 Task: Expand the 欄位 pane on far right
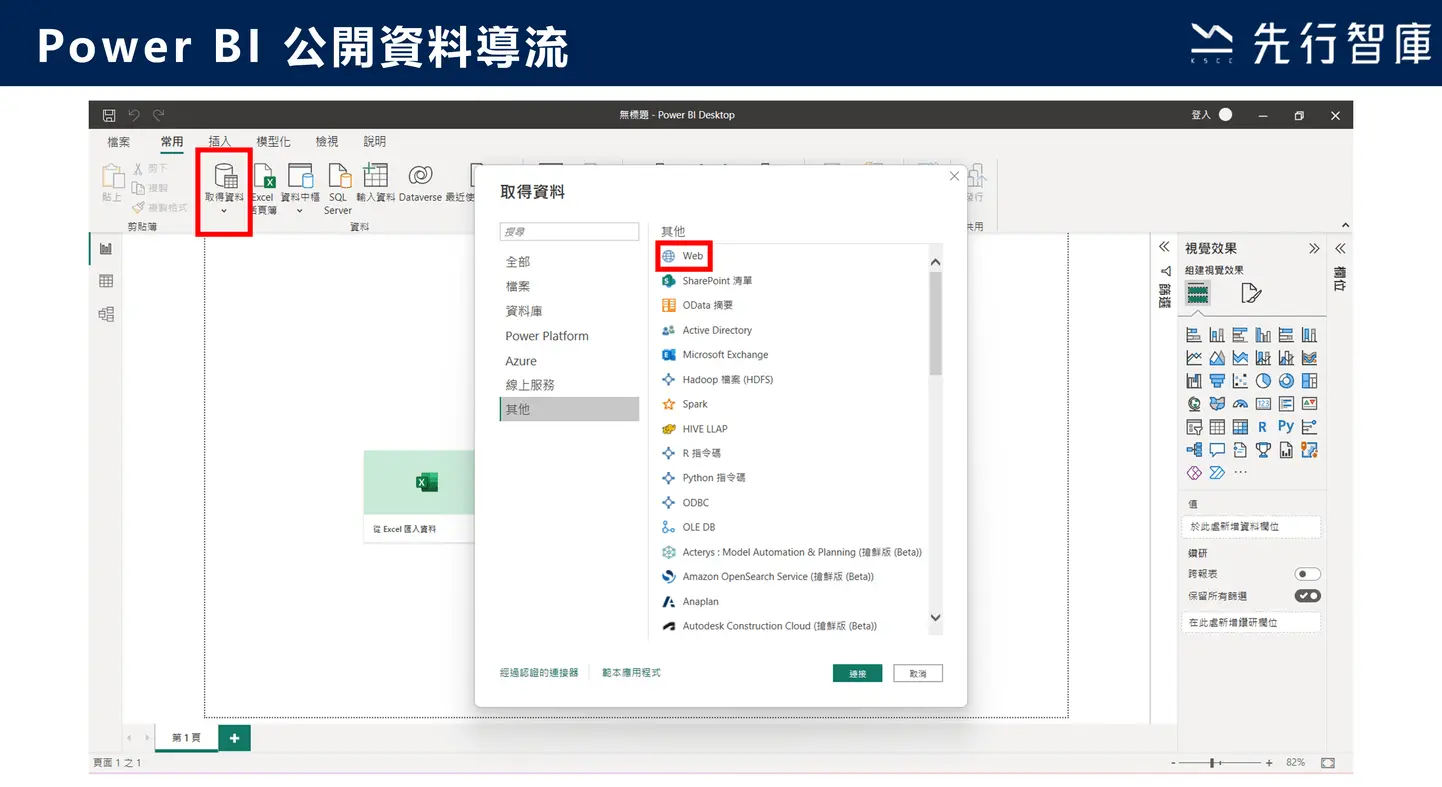tap(1340, 249)
